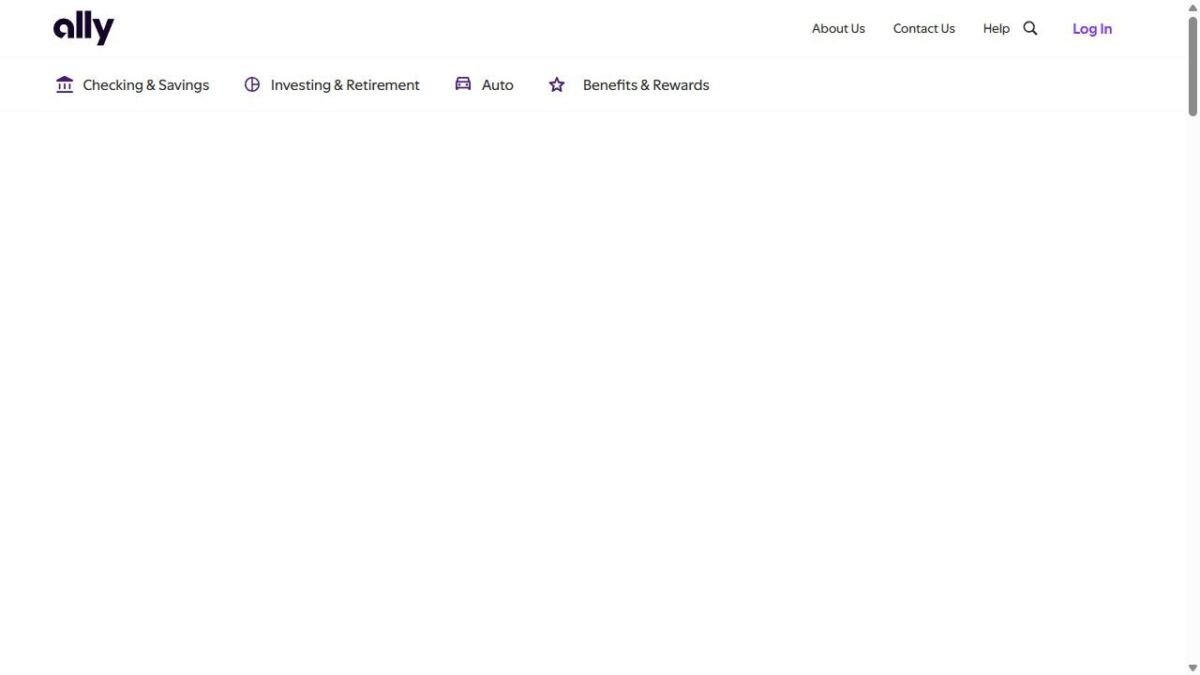This screenshot has width=1200, height=675.
Task: Click the bank building icon
Action: coord(65,85)
